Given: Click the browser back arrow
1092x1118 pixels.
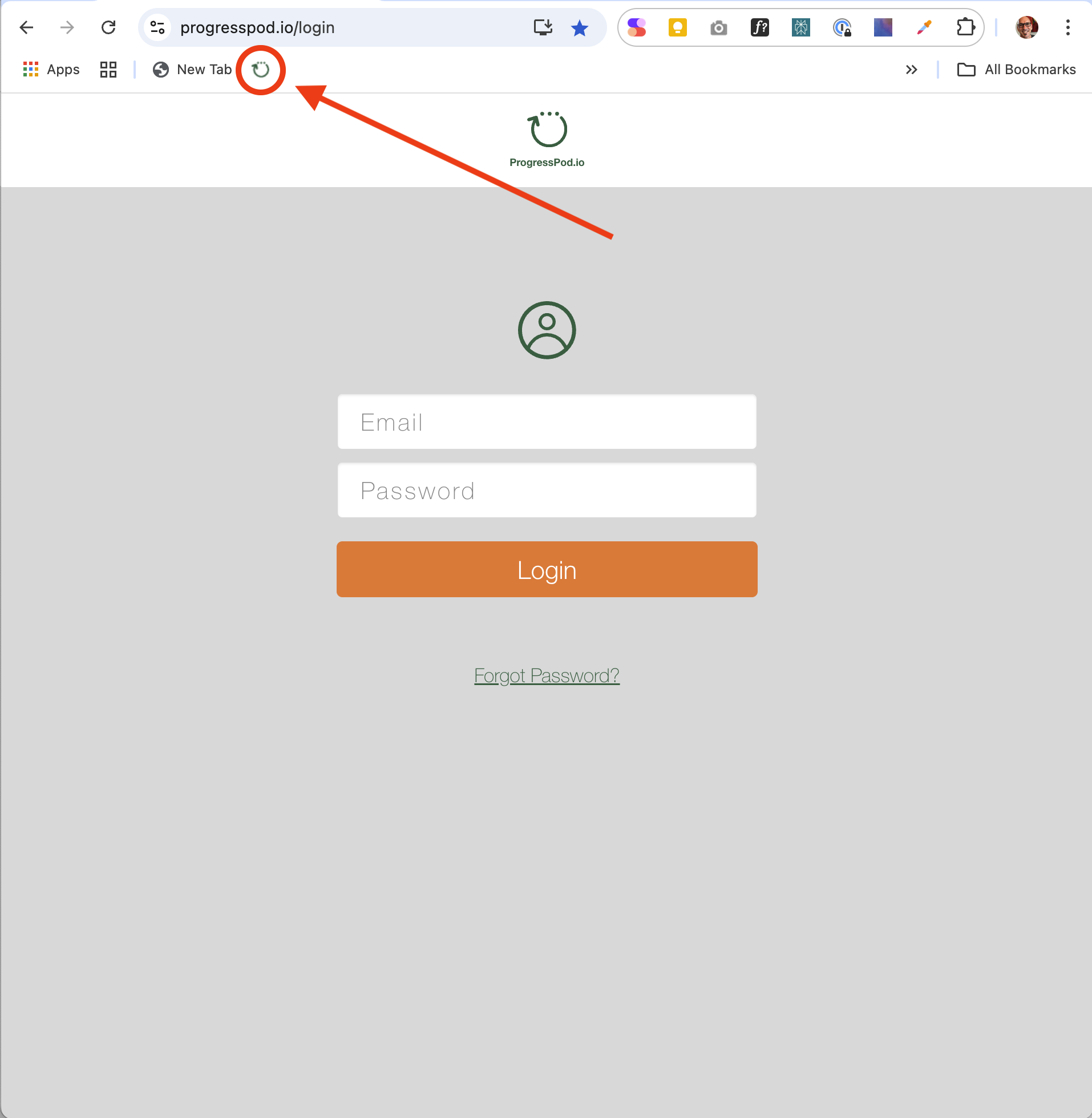Looking at the screenshot, I should (26, 27).
